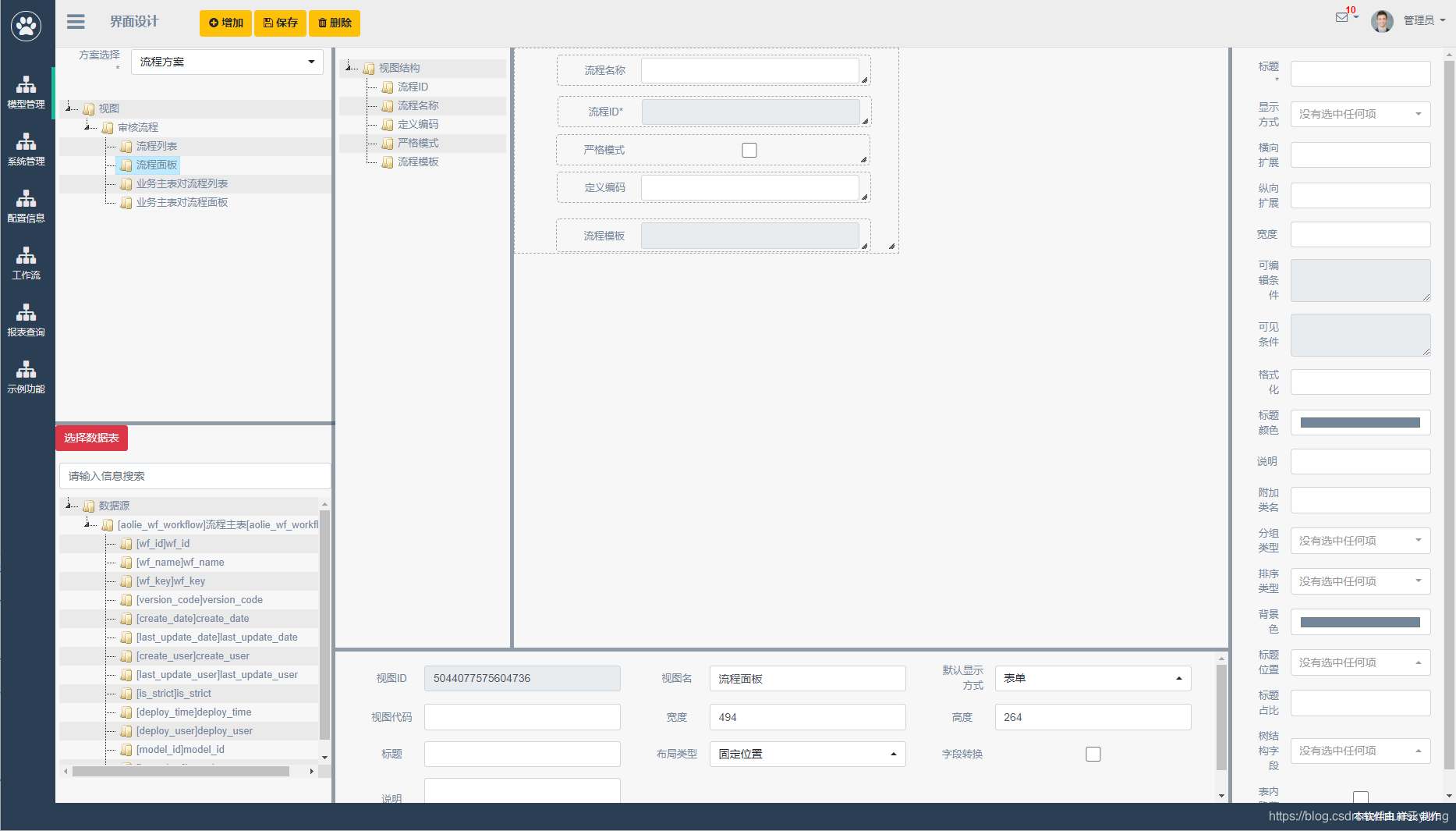Screen dimensions: 1456x831
Task: Open the 树结构字段 dropdown
Action: tap(1360, 751)
